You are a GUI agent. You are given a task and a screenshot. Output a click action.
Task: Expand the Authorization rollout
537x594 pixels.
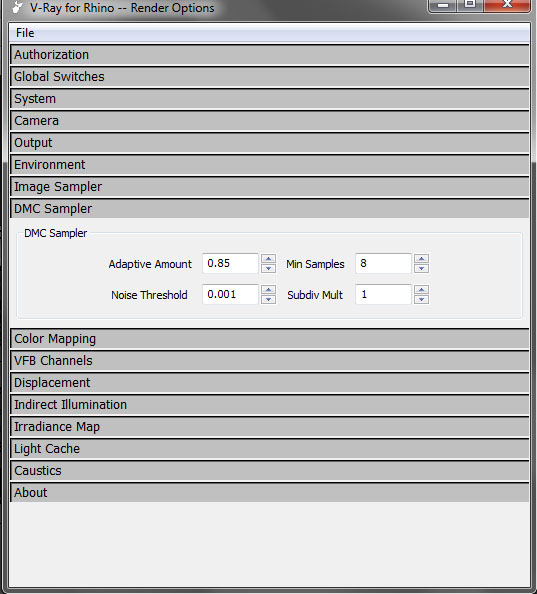pos(270,55)
